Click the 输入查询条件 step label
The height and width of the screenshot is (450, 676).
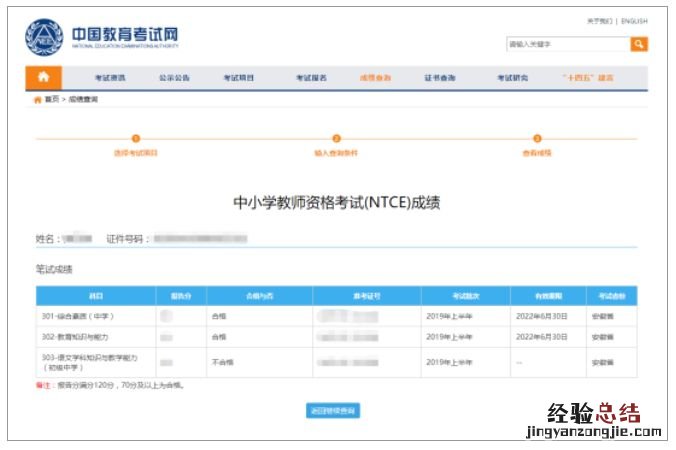coord(336,153)
